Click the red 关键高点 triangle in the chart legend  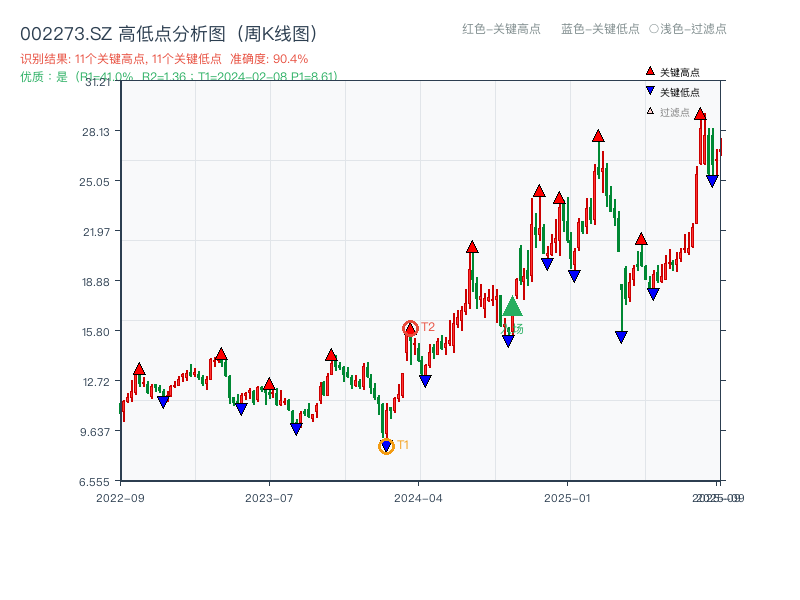point(650,71)
